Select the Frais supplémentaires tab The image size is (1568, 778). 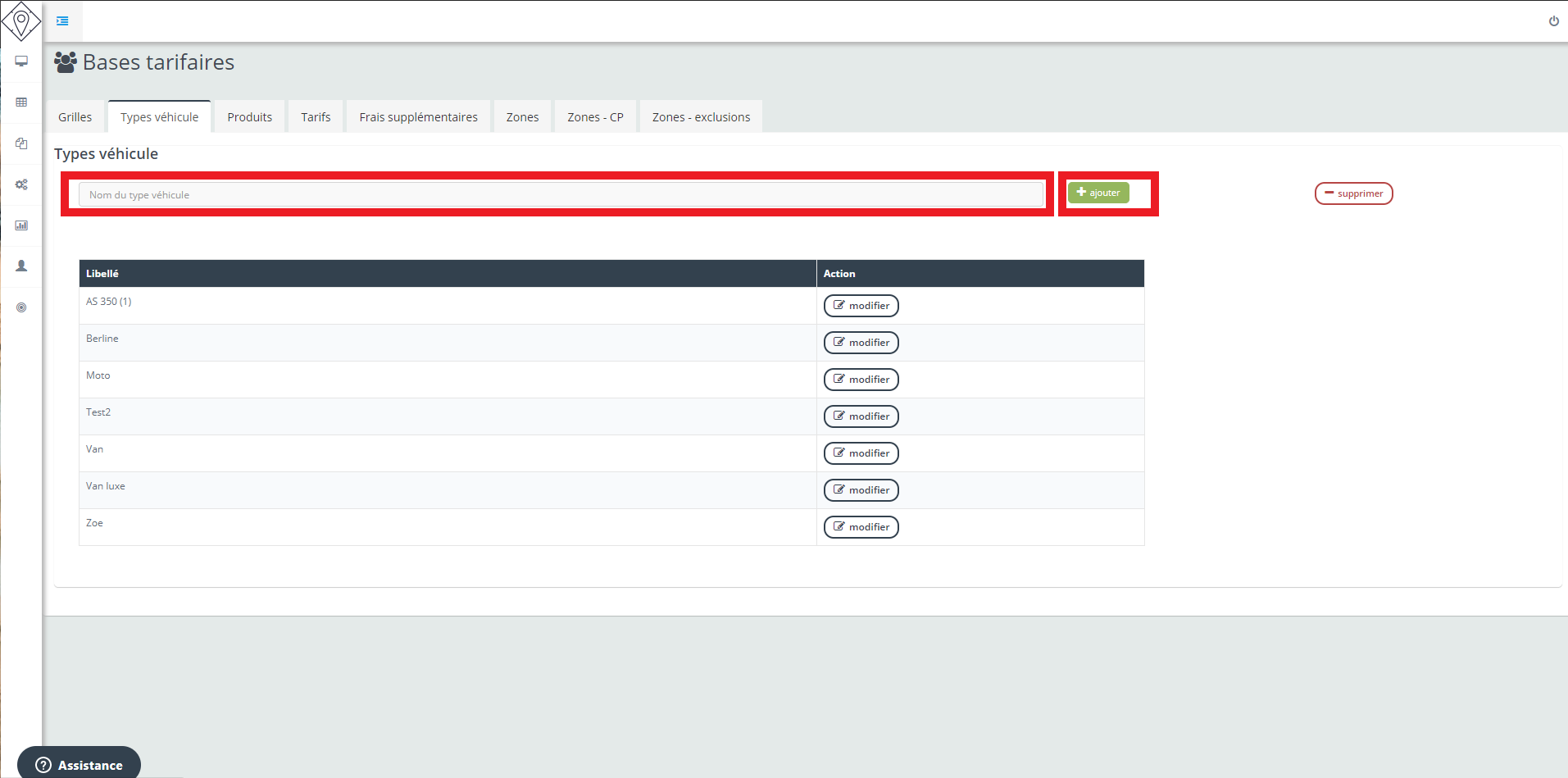click(418, 117)
